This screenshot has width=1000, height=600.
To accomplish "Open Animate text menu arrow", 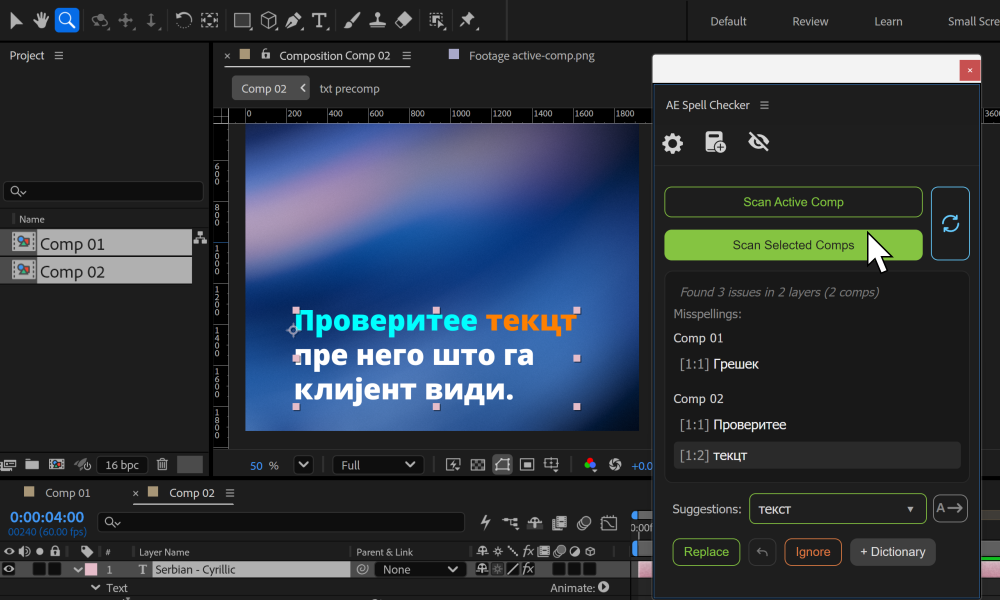I will click(603, 587).
